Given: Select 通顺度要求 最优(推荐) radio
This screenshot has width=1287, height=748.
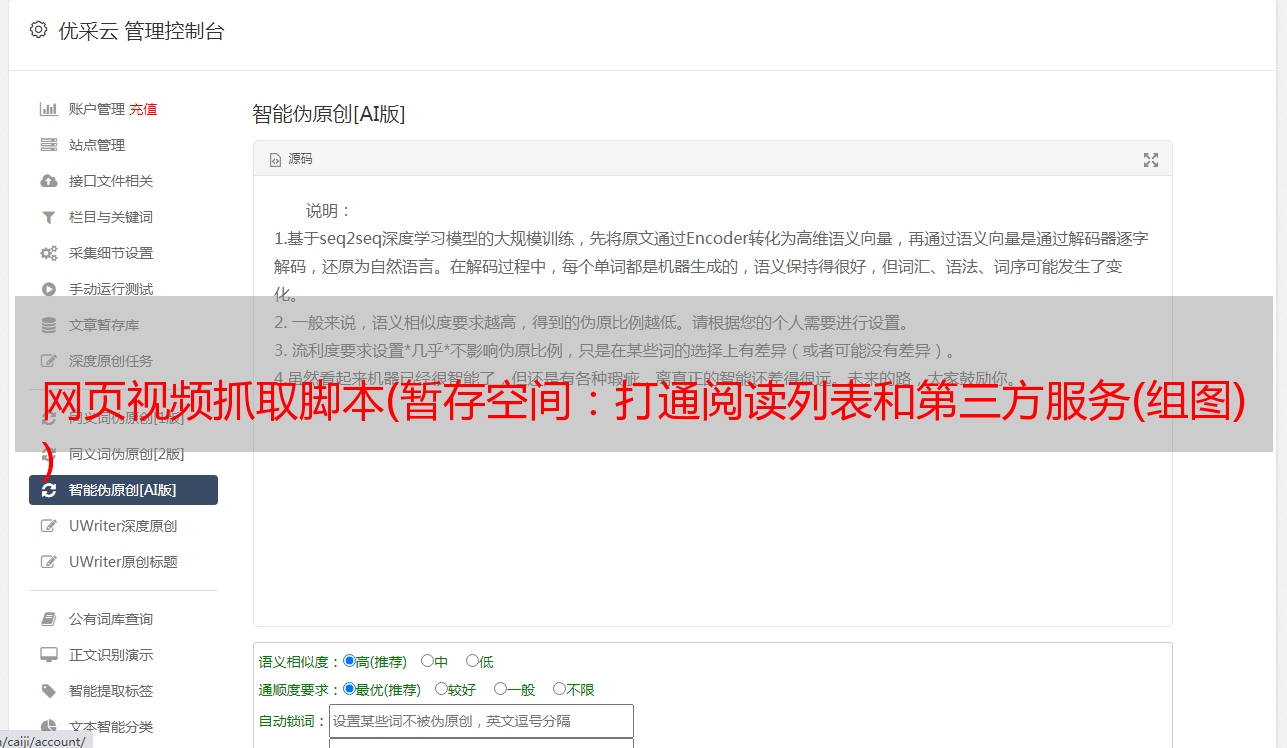Looking at the screenshot, I should [x=349, y=689].
